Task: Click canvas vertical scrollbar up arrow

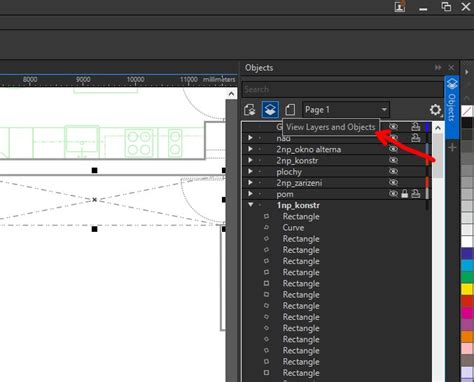Action: coord(231,94)
